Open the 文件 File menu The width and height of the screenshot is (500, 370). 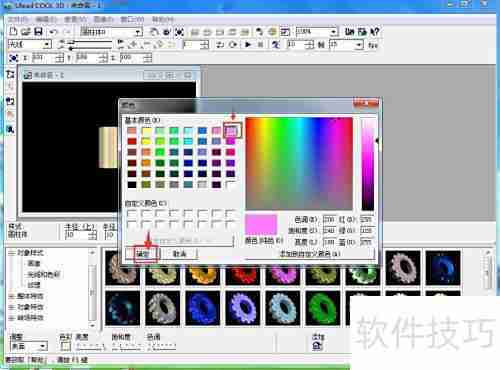pyautogui.click(x=18, y=19)
